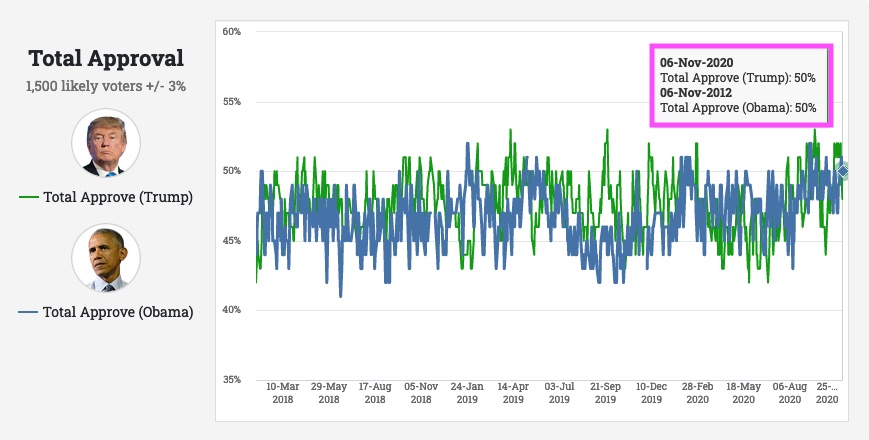Click the 06-Aug 2020 x-axis label
The image size is (869, 440).
[x=790, y=393]
